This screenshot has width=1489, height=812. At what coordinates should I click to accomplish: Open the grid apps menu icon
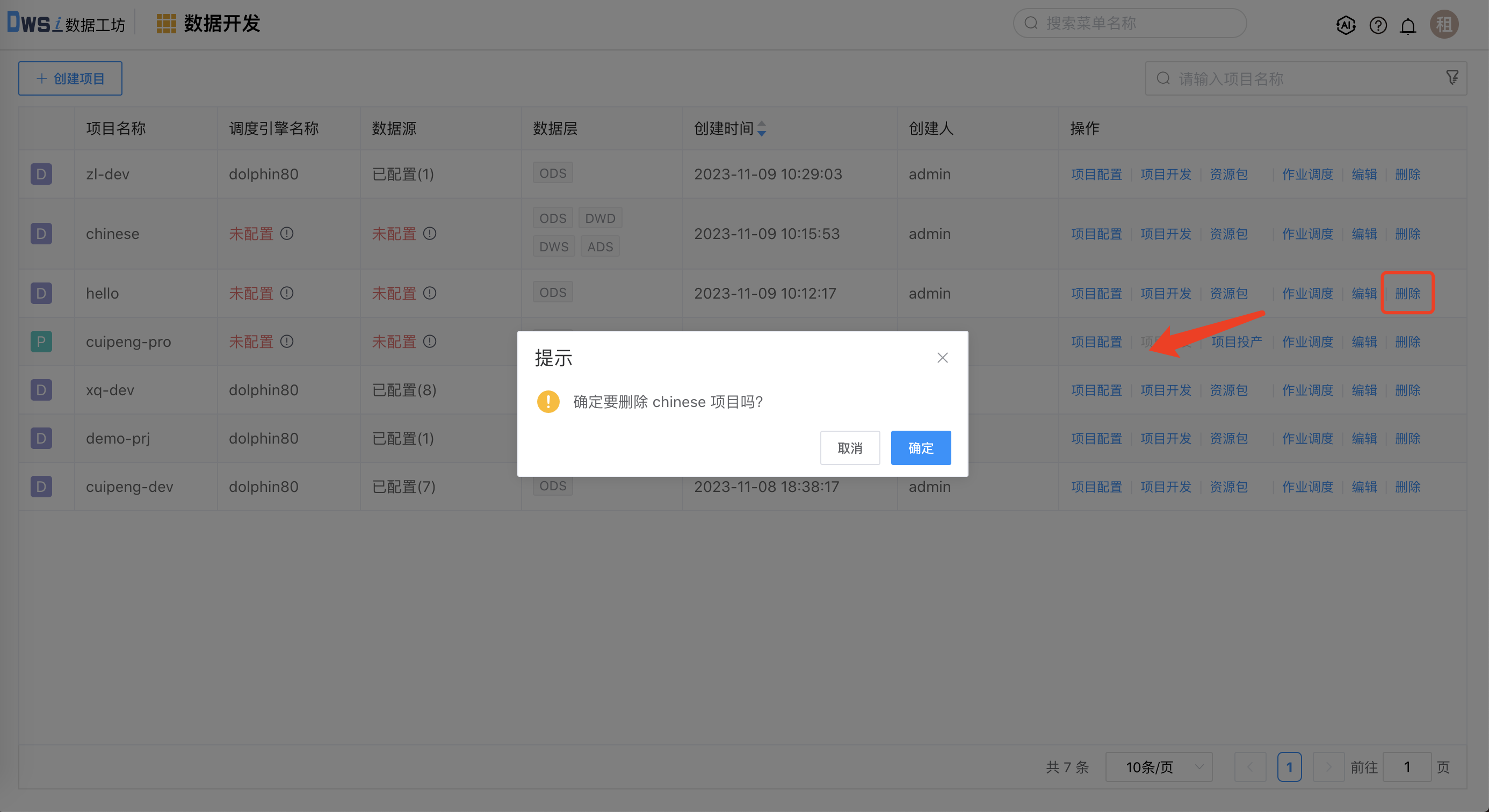tap(166, 24)
